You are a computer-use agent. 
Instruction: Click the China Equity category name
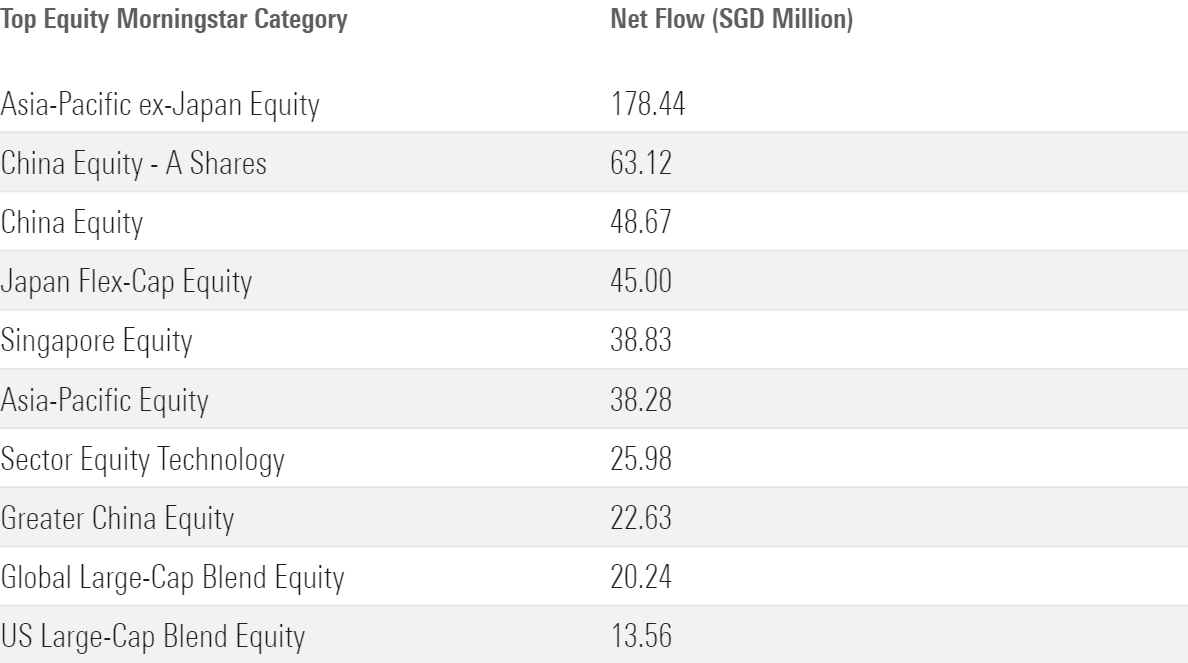[x=72, y=222]
